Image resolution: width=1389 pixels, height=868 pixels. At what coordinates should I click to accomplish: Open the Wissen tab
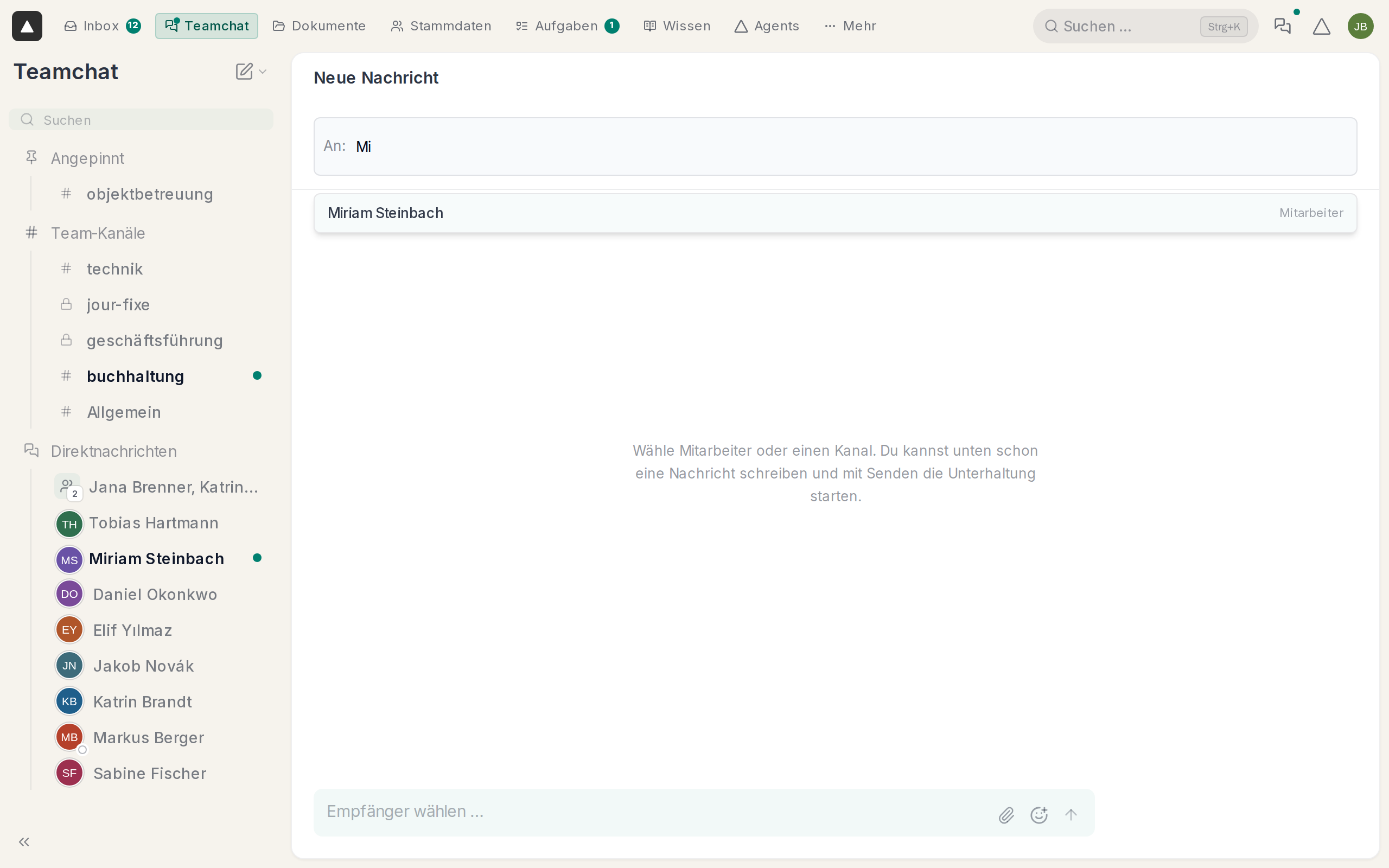click(677, 26)
